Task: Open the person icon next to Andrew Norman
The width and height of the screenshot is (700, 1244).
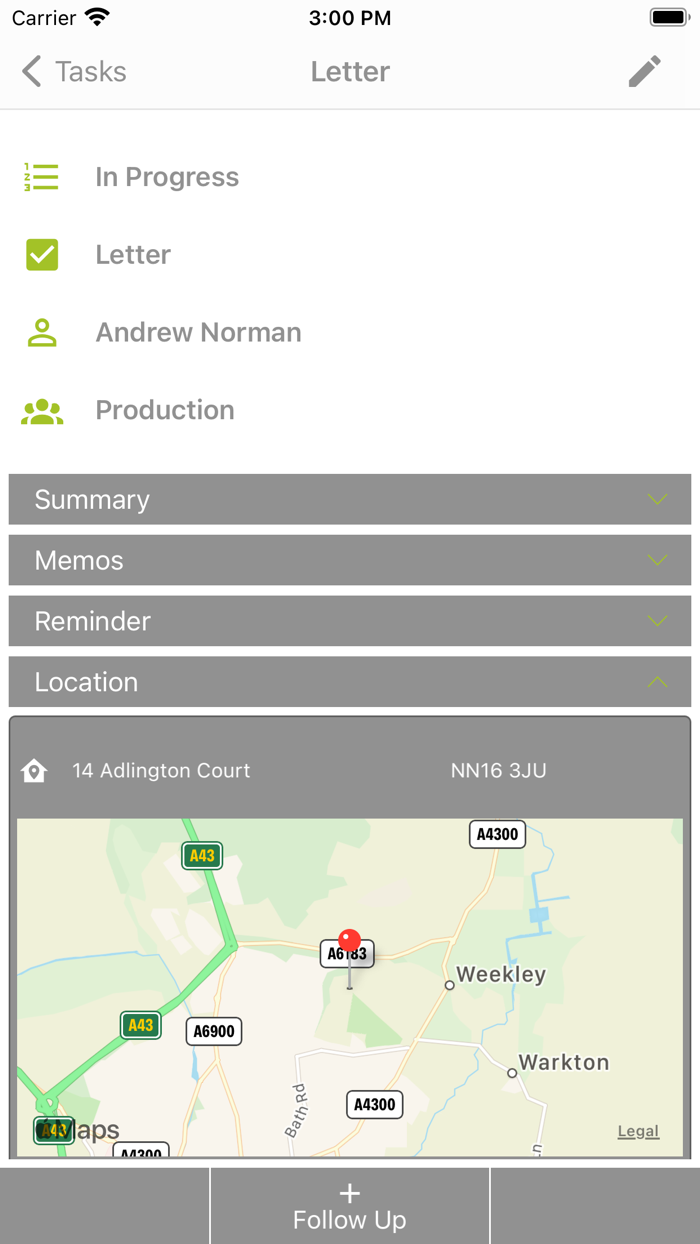Action: [x=40, y=331]
